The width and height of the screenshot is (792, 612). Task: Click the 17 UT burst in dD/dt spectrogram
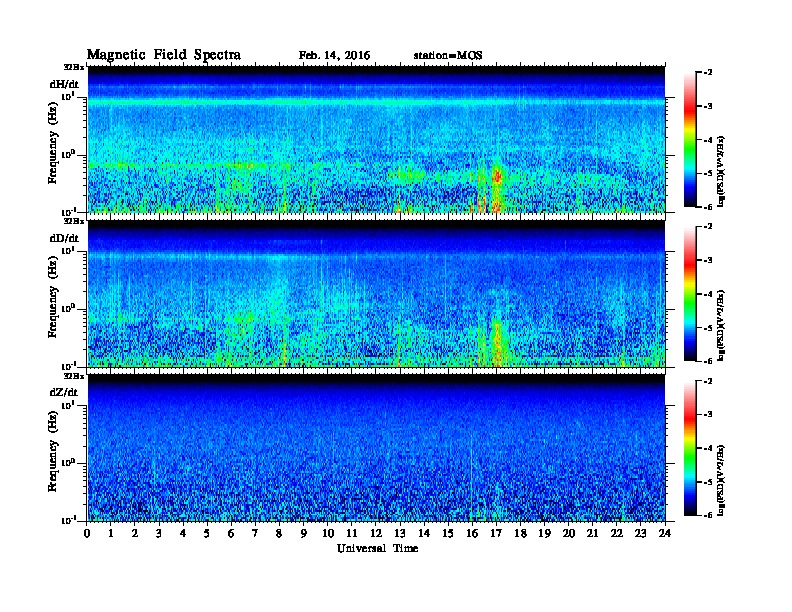click(x=497, y=341)
